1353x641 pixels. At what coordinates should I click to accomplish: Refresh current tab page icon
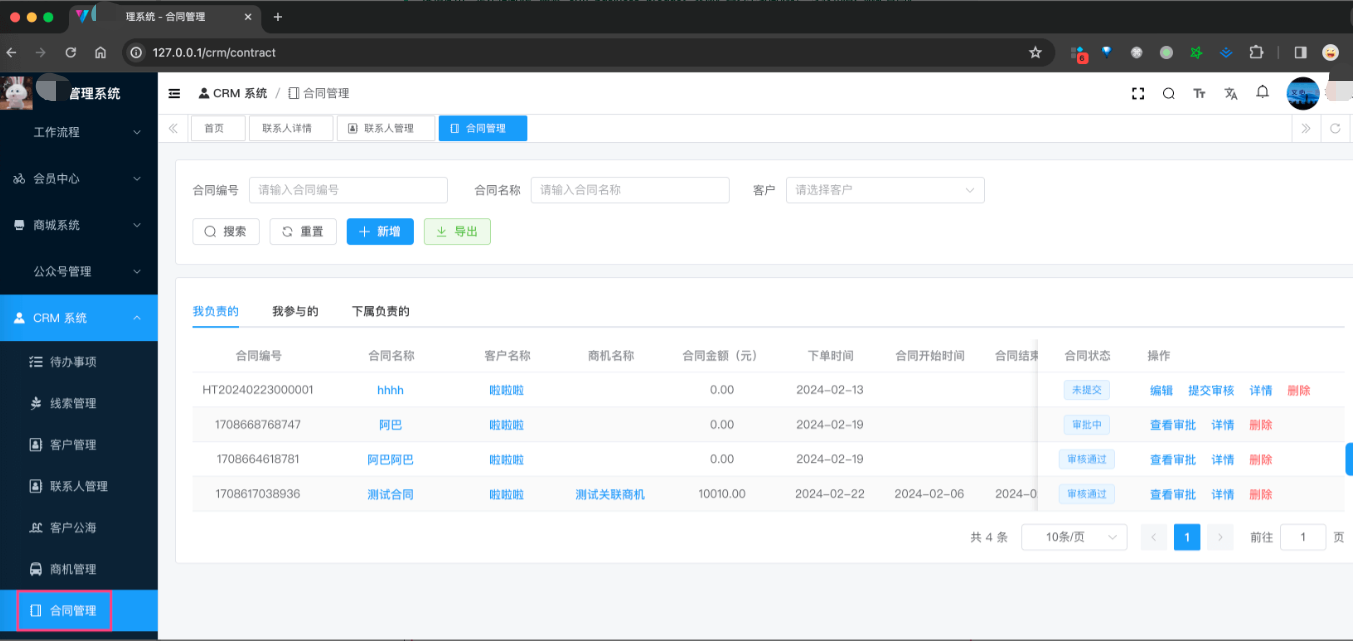pyautogui.click(x=1335, y=128)
